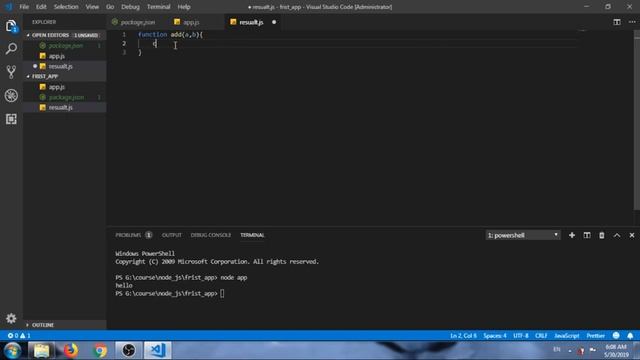
Task: Click the errors and warnings status indicator
Action: 19,336
